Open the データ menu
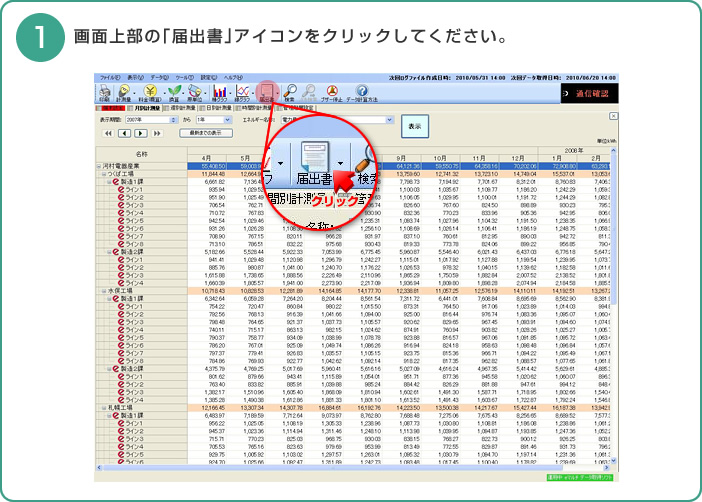The width and height of the screenshot is (702, 502). click(x=159, y=77)
